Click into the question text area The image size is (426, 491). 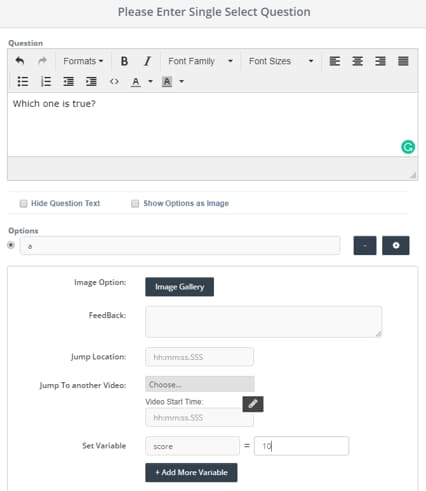213,125
